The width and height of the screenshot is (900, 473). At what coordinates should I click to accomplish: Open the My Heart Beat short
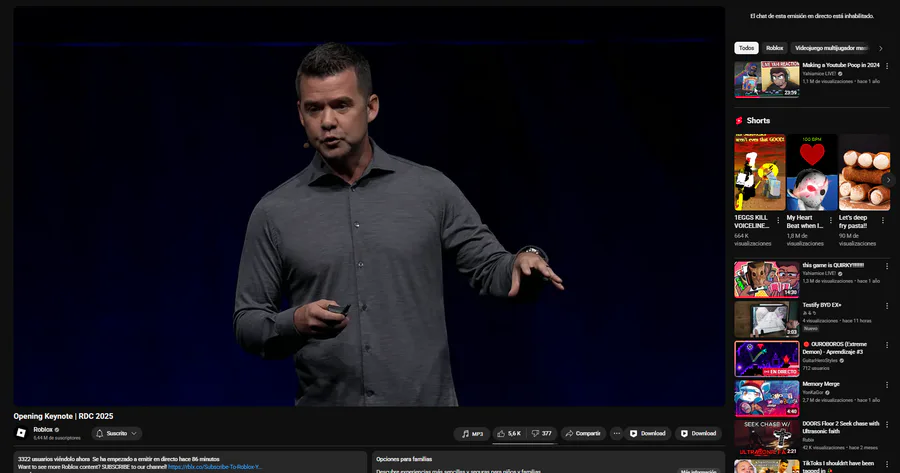tap(812, 172)
